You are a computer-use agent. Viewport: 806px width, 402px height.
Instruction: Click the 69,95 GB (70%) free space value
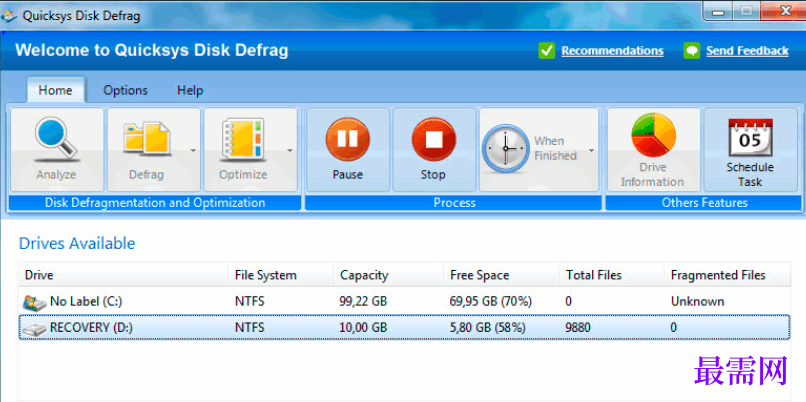[490, 302]
